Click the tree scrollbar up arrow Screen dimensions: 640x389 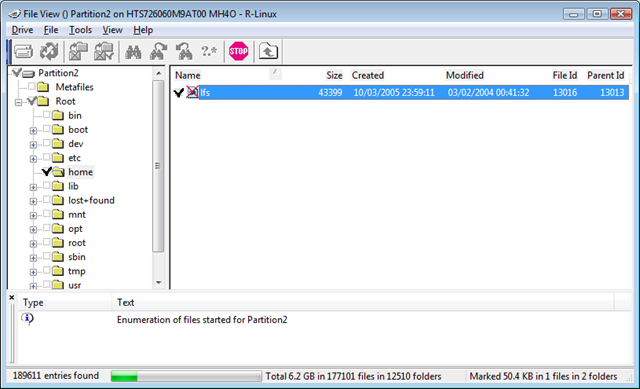pos(158,73)
